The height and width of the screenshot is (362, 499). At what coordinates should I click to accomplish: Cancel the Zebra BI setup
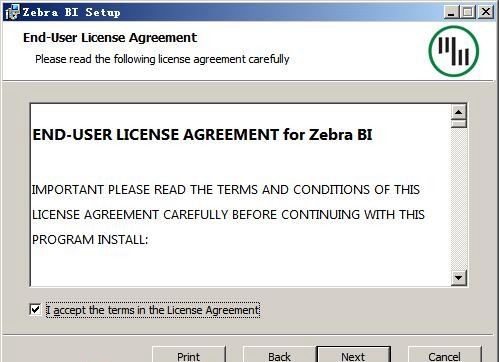point(445,355)
